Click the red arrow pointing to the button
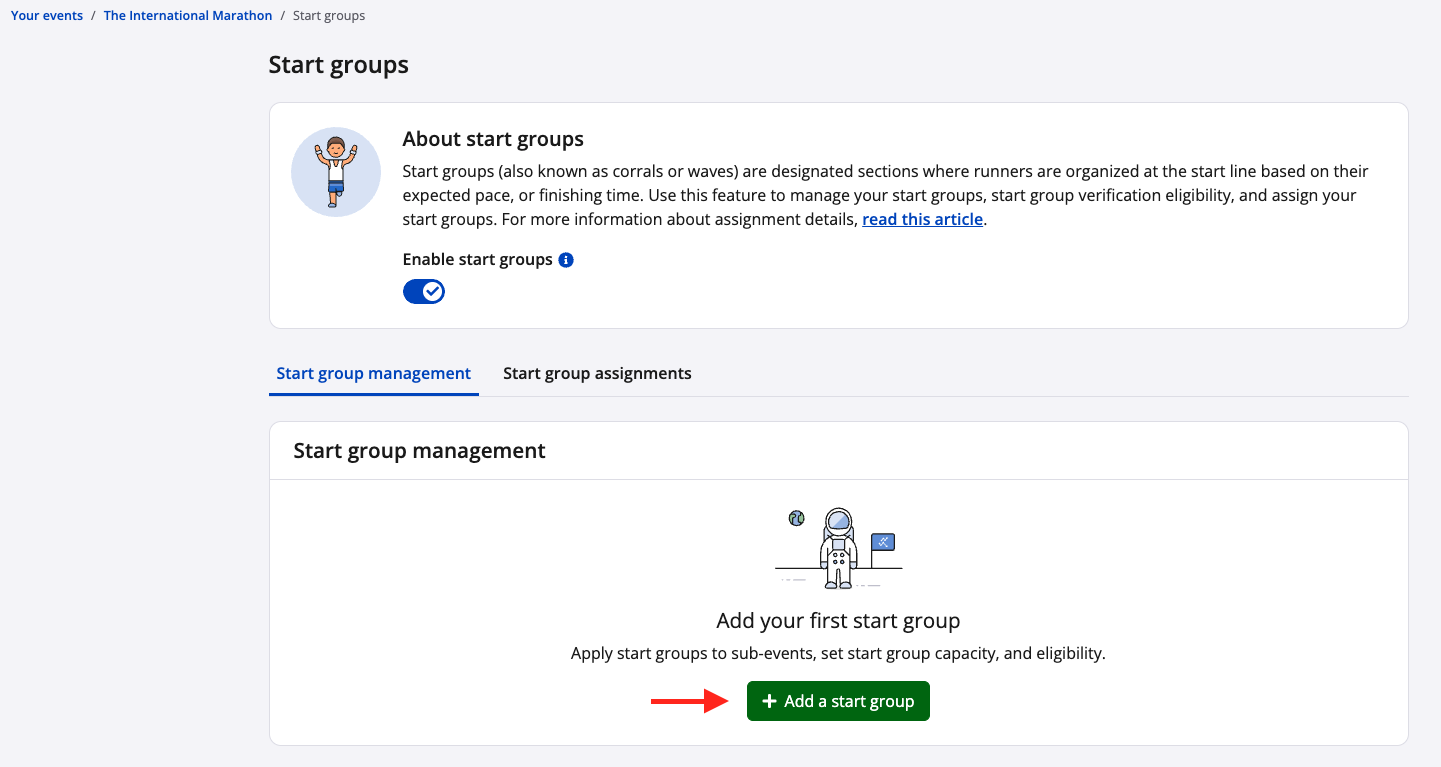Screen dimensions: 1441x767 pyautogui.click(x=689, y=702)
